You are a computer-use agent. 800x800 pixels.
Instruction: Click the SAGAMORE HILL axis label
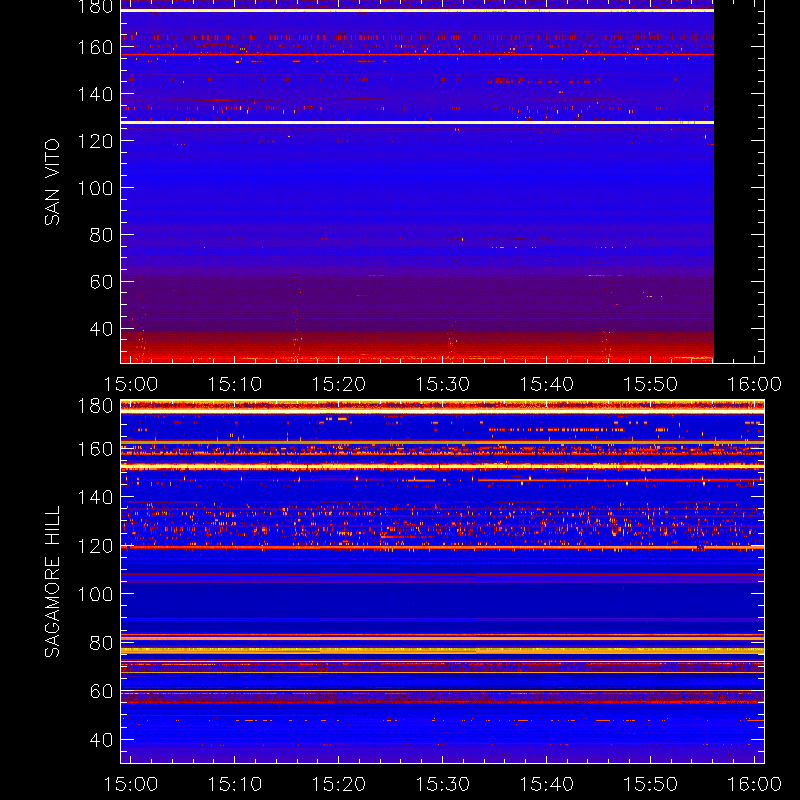pyautogui.click(x=53, y=582)
